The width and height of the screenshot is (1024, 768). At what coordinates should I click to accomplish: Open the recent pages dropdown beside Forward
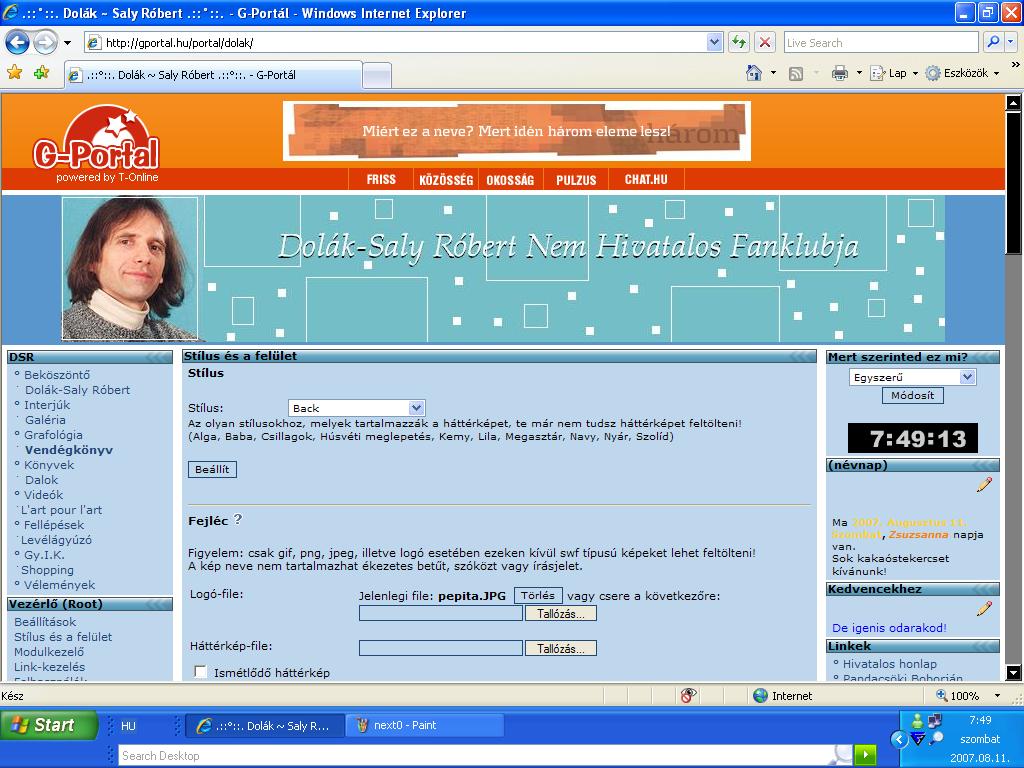click(x=67, y=43)
